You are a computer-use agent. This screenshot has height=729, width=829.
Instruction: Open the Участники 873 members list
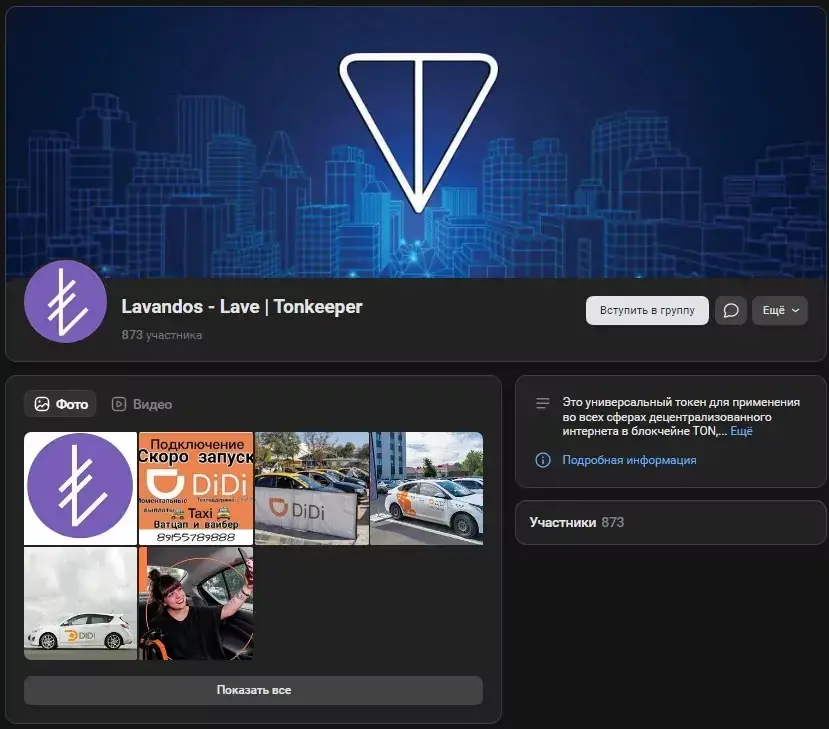click(x=670, y=522)
